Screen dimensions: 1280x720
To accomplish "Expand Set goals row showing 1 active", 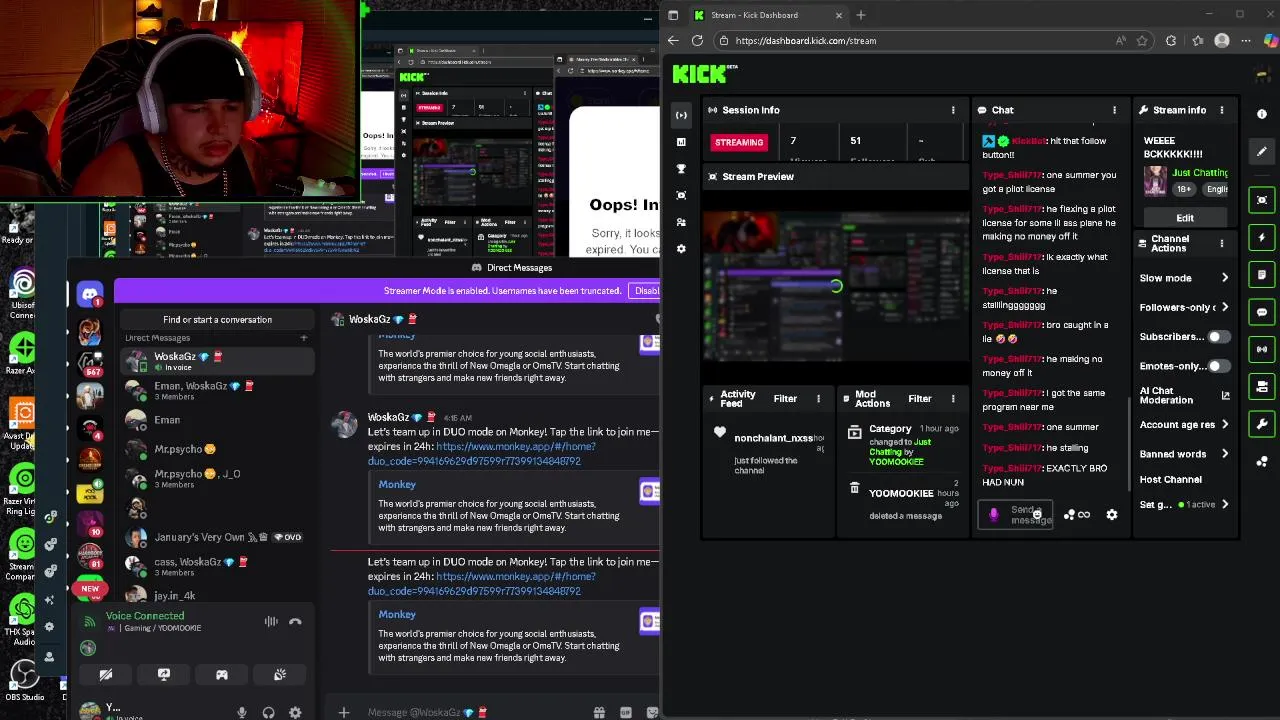I will click(x=1184, y=505).
